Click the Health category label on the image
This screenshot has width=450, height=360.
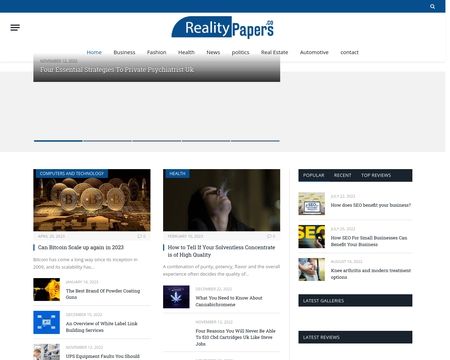pyautogui.click(x=177, y=173)
